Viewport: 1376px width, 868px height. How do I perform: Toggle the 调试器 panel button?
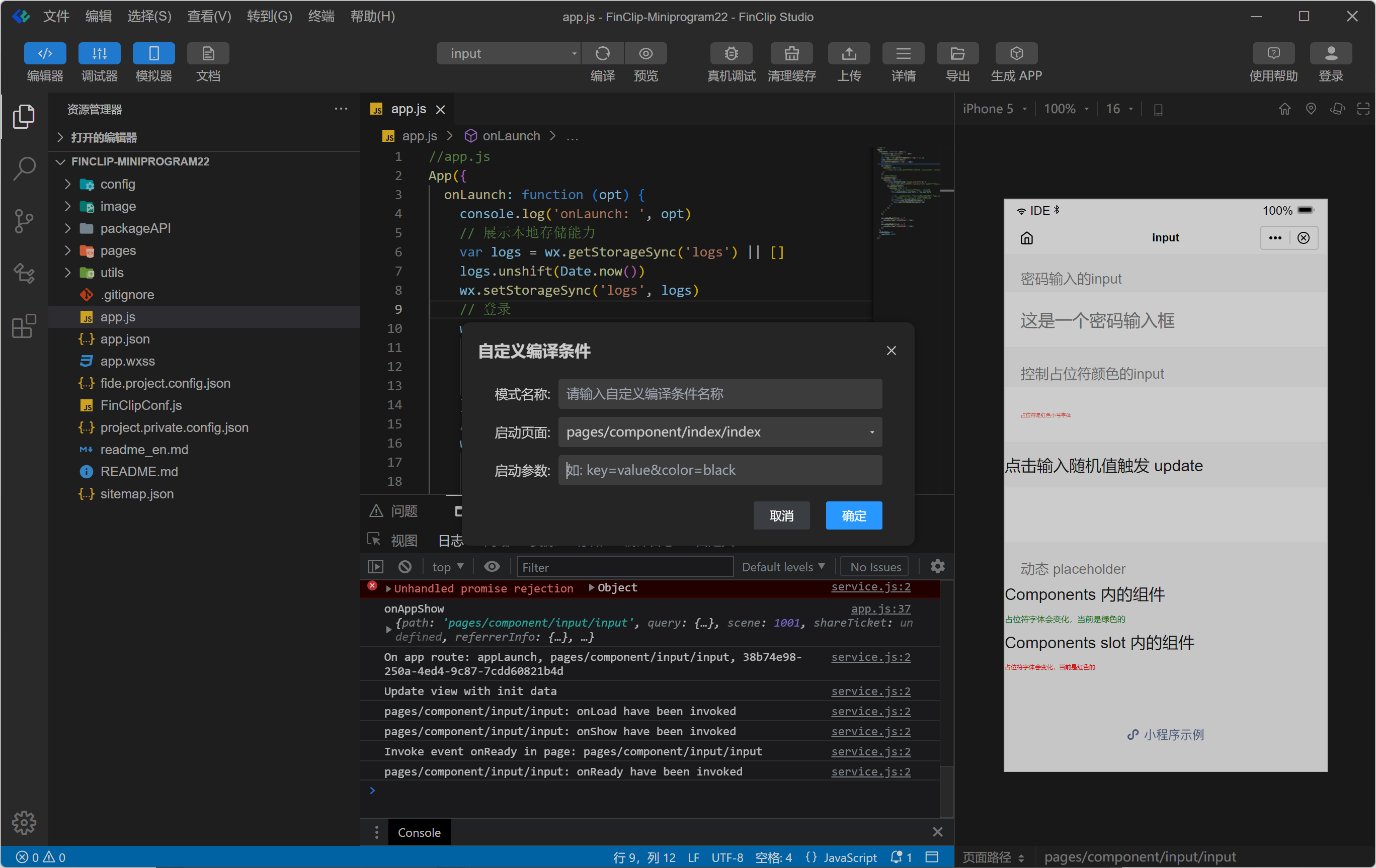click(x=99, y=54)
